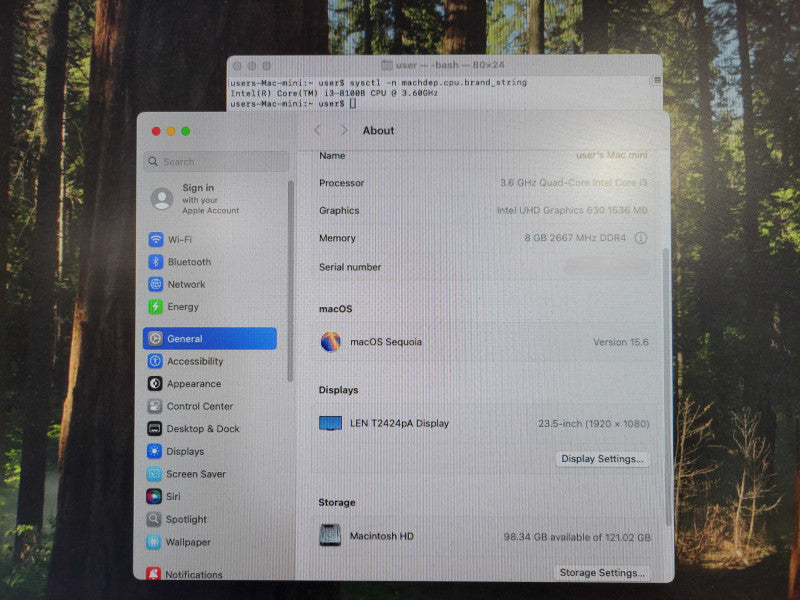
Task: Open the Siri icon
Action: (x=154, y=496)
